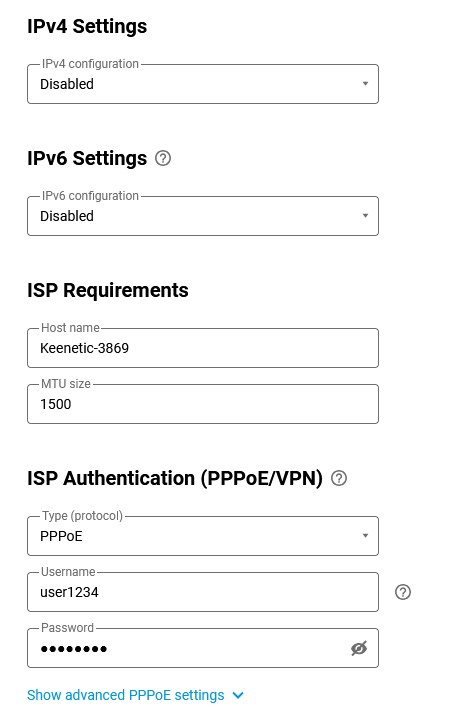Open the IPv4 configuration dropdown
Screen dimensions: 451x724
(x=203, y=84)
